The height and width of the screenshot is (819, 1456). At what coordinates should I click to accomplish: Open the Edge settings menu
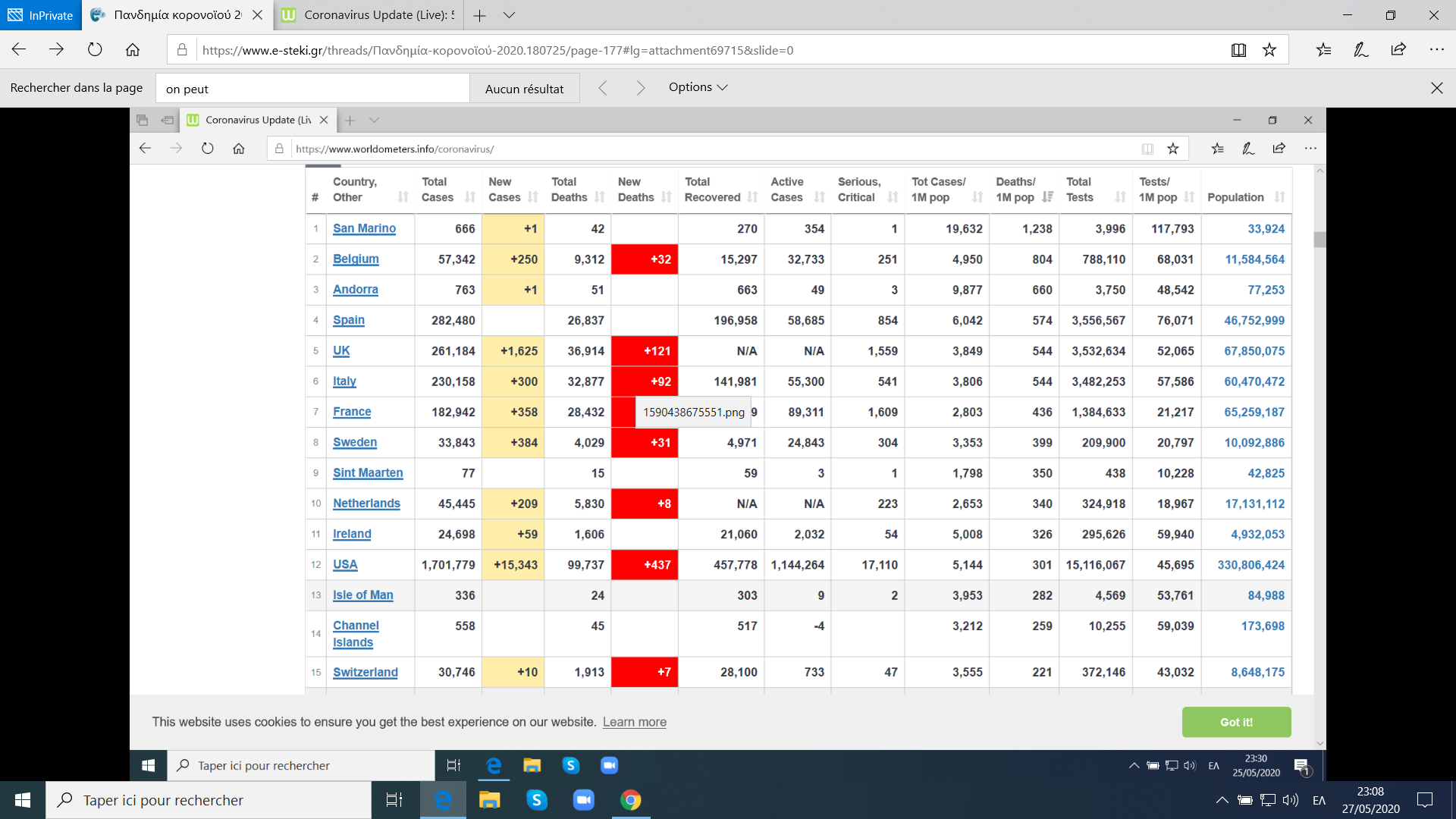coord(1436,50)
